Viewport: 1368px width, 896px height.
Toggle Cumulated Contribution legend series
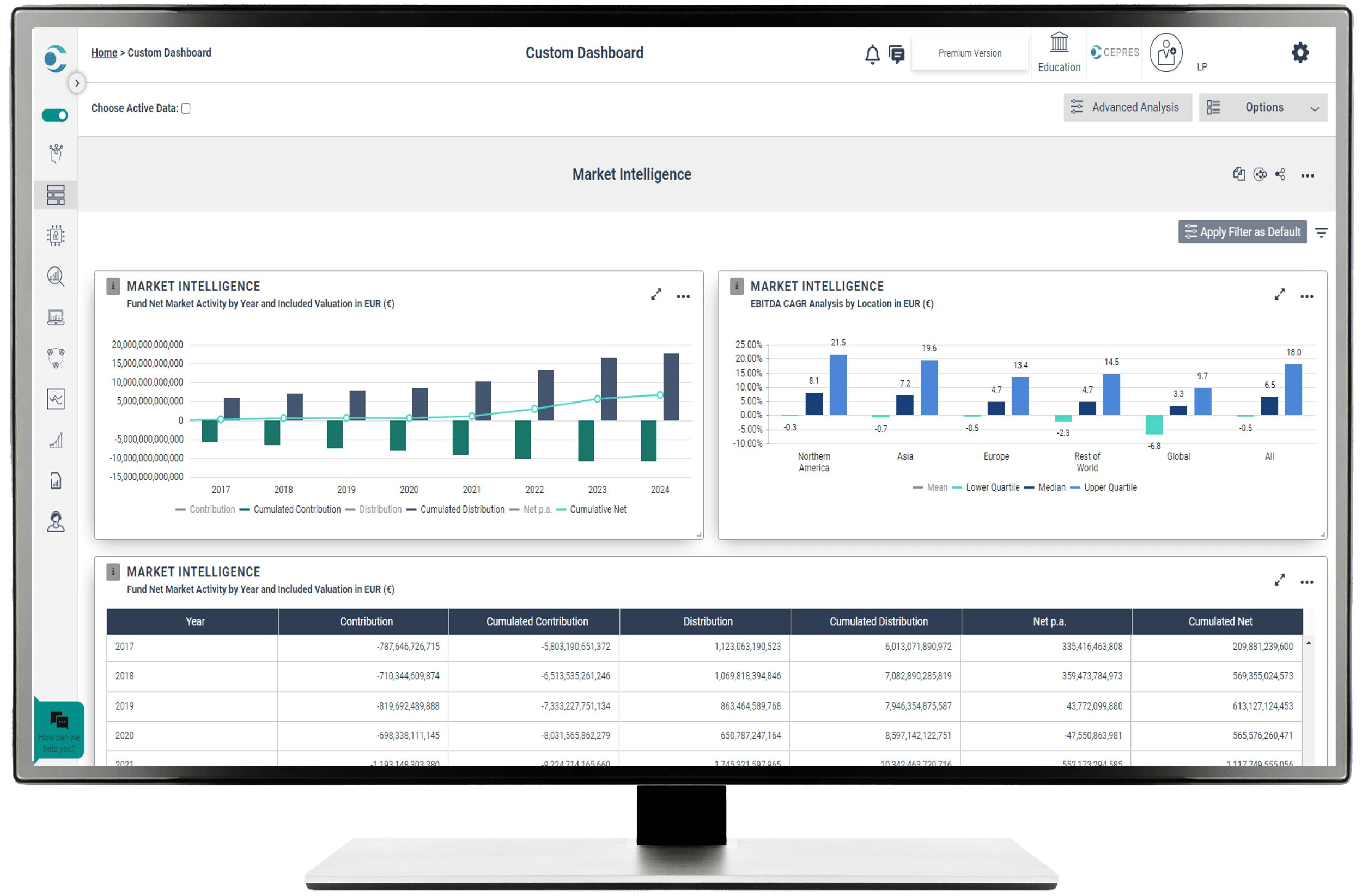point(290,510)
